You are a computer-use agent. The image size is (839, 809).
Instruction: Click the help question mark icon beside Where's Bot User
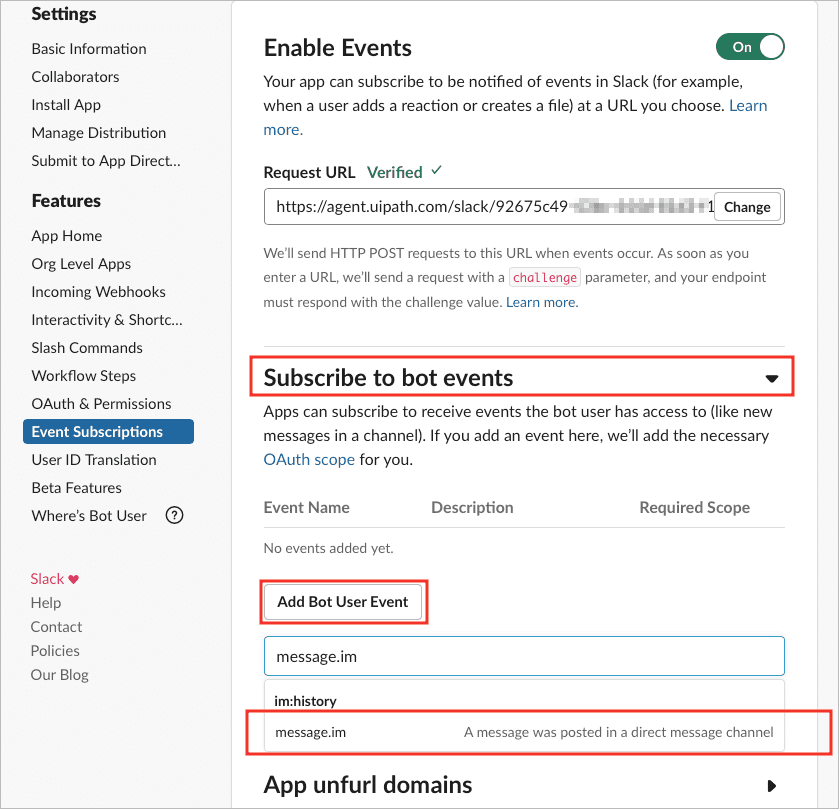pyautogui.click(x=174, y=515)
